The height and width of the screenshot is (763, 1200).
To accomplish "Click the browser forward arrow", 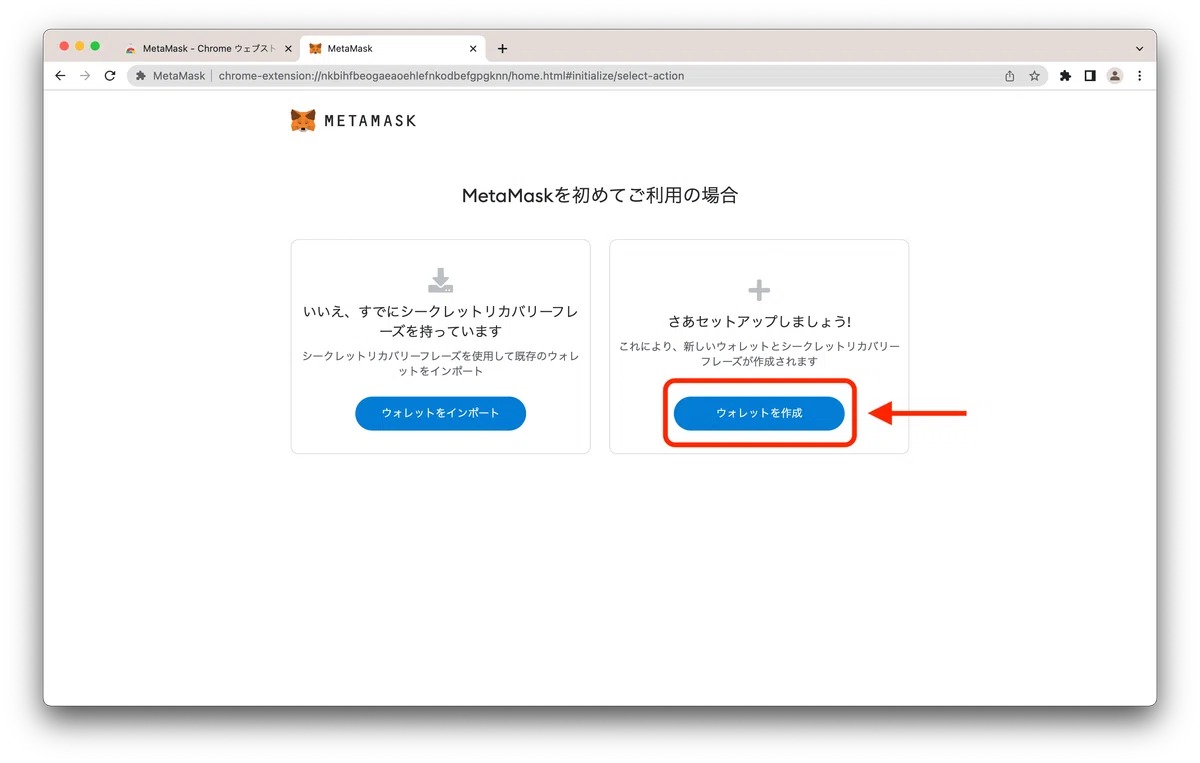I will [85, 76].
